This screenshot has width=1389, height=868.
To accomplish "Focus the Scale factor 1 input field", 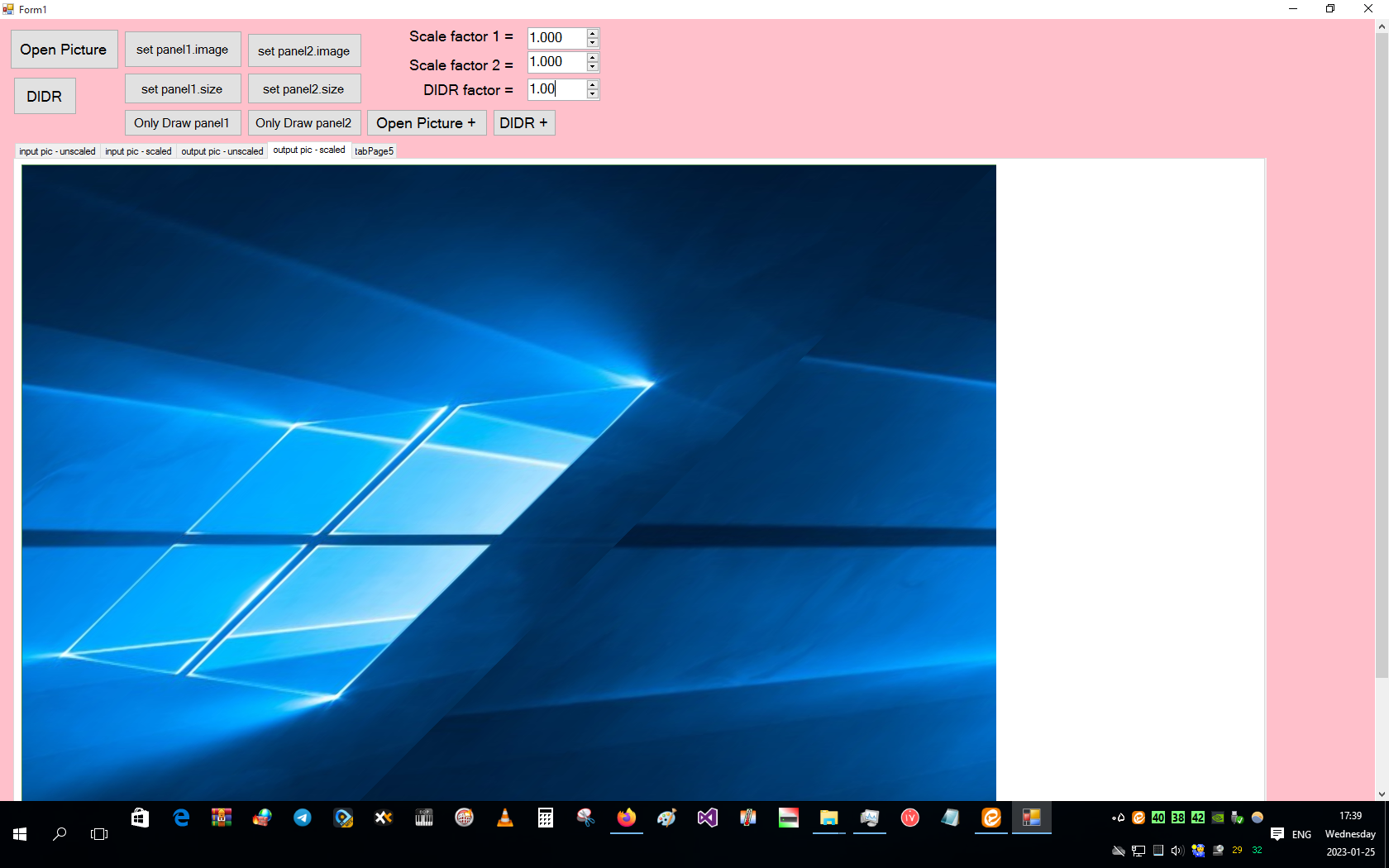I will click(557, 38).
